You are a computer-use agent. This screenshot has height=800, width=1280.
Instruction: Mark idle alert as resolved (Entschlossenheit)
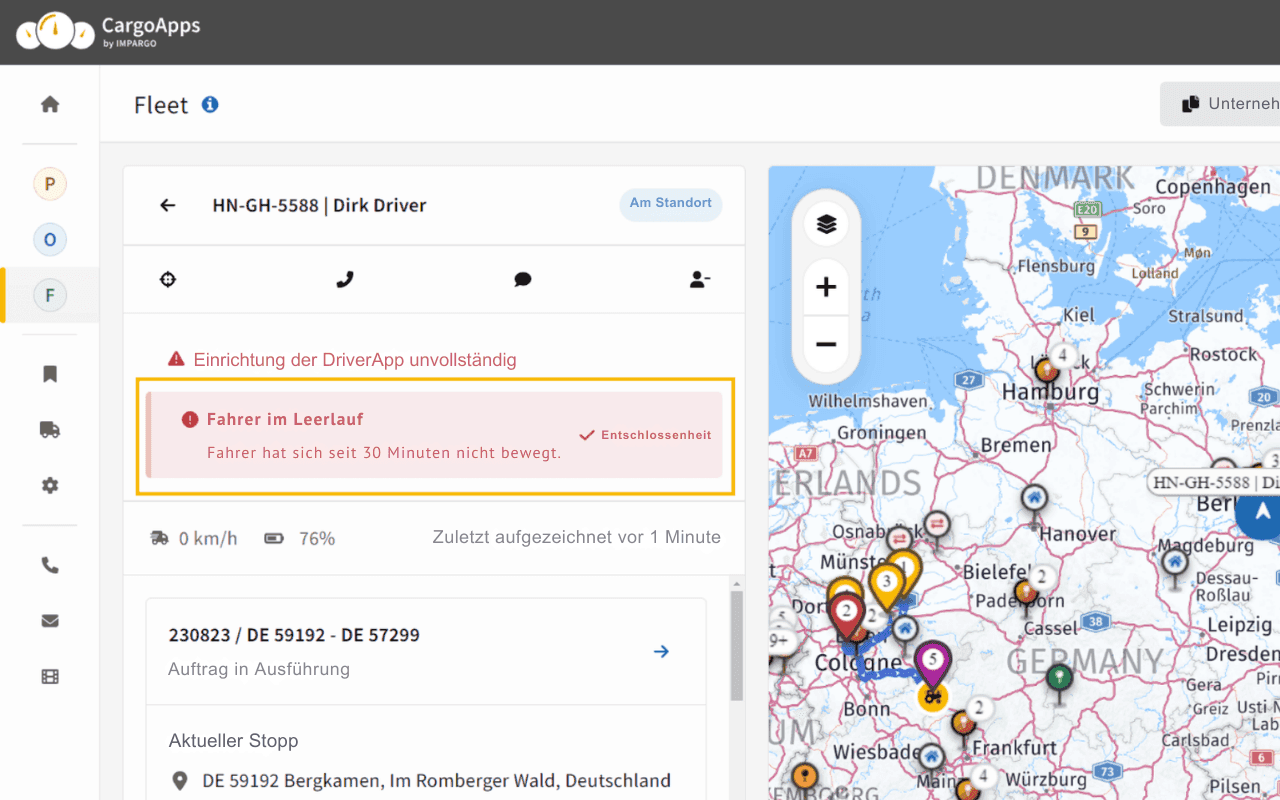pyautogui.click(x=646, y=436)
